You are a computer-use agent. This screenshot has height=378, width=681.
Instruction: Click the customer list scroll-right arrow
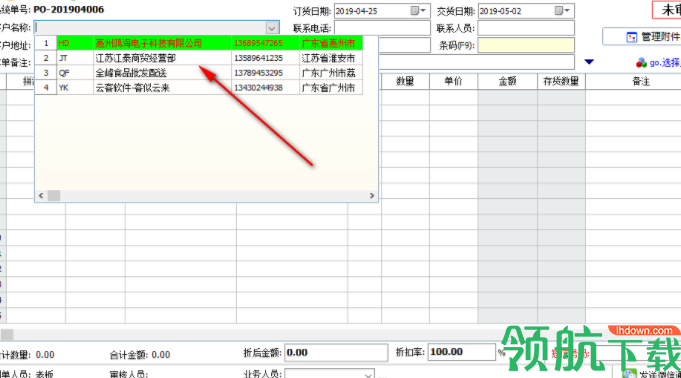[372, 196]
